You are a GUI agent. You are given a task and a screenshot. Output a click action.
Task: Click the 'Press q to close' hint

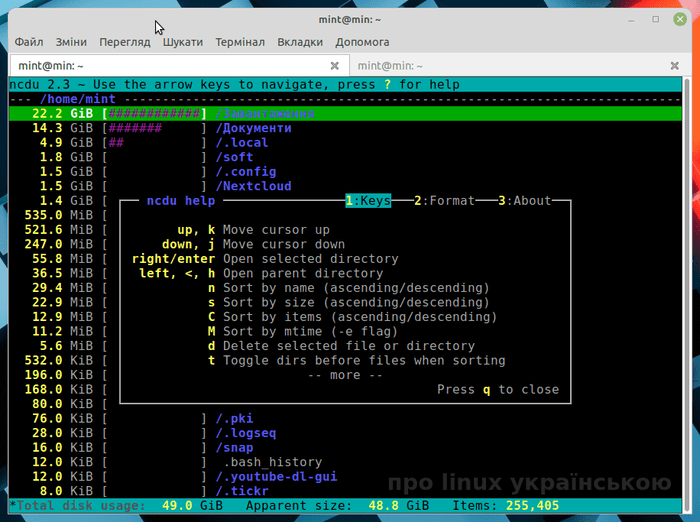[x=498, y=389]
